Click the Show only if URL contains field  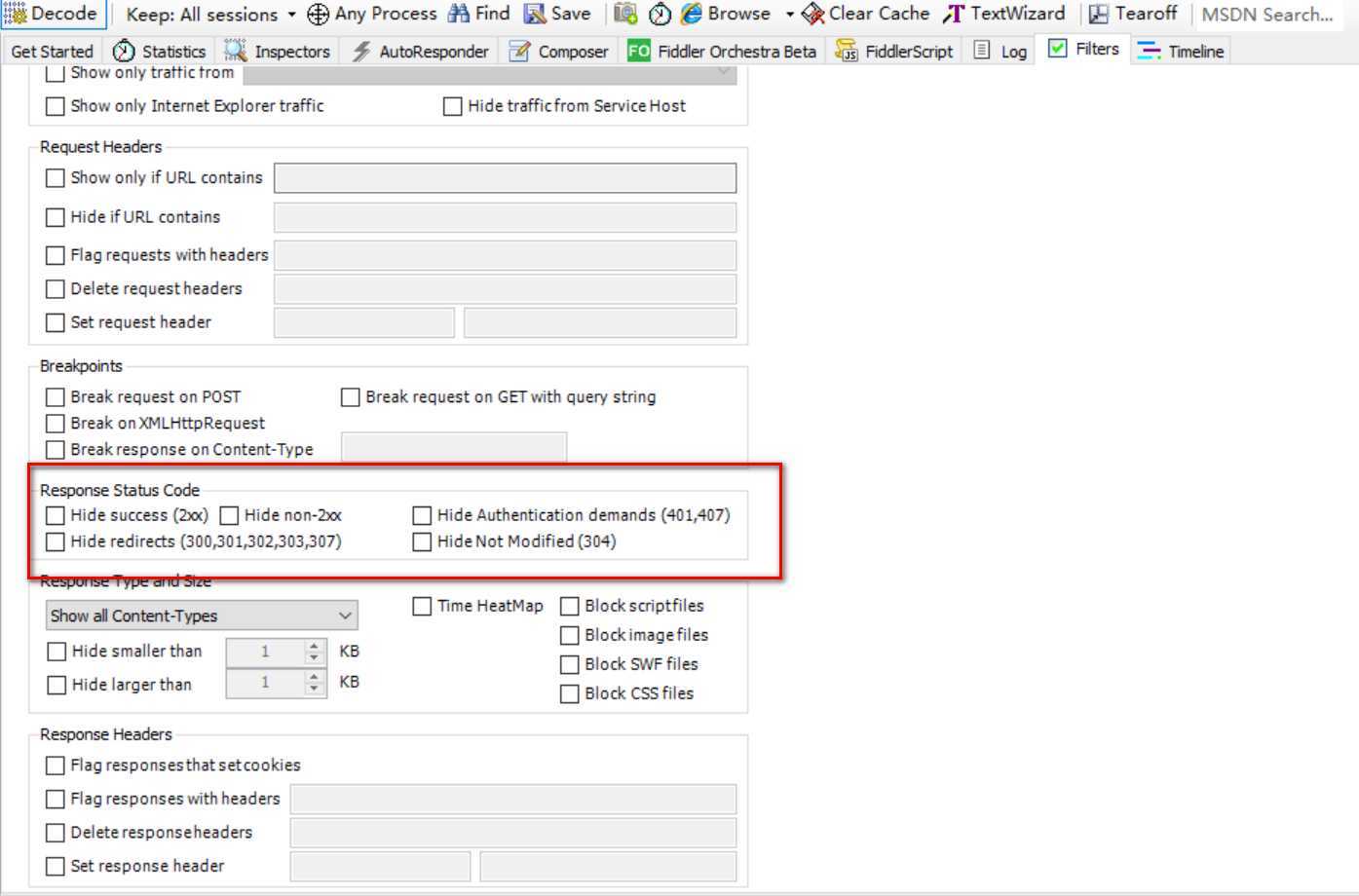(505, 177)
